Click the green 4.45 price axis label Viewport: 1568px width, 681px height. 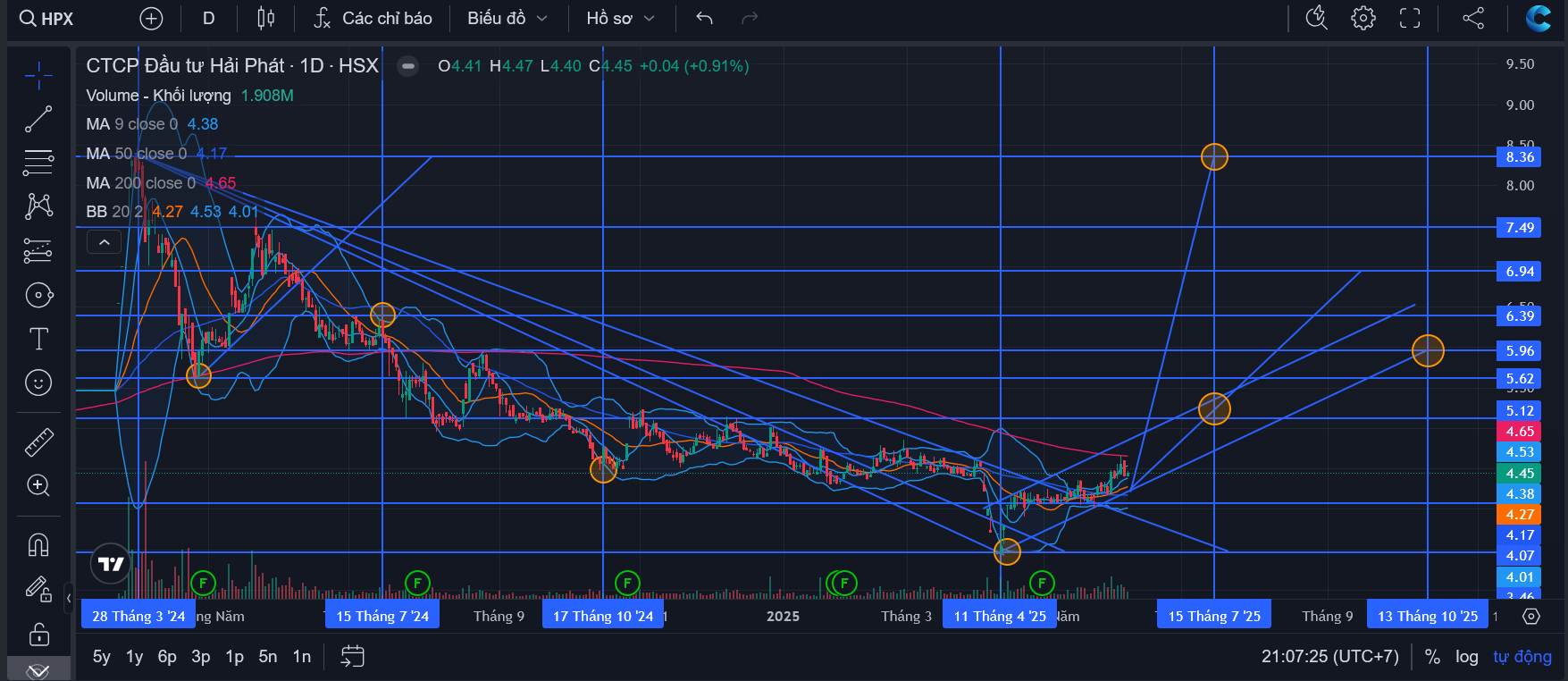click(1520, 474)
